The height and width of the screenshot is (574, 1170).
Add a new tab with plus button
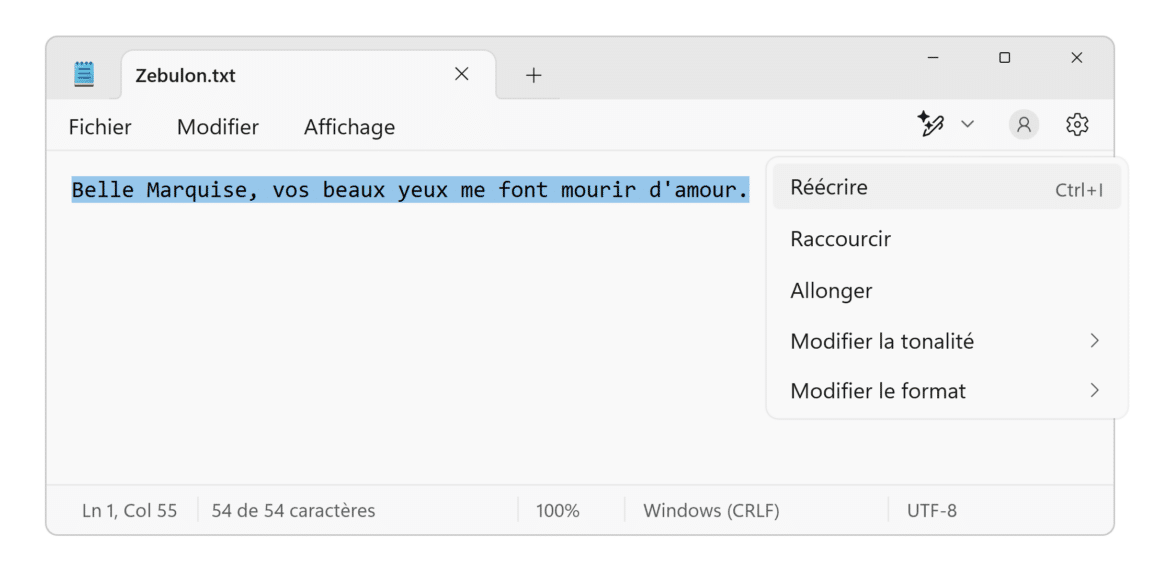(x=534, y=75)
